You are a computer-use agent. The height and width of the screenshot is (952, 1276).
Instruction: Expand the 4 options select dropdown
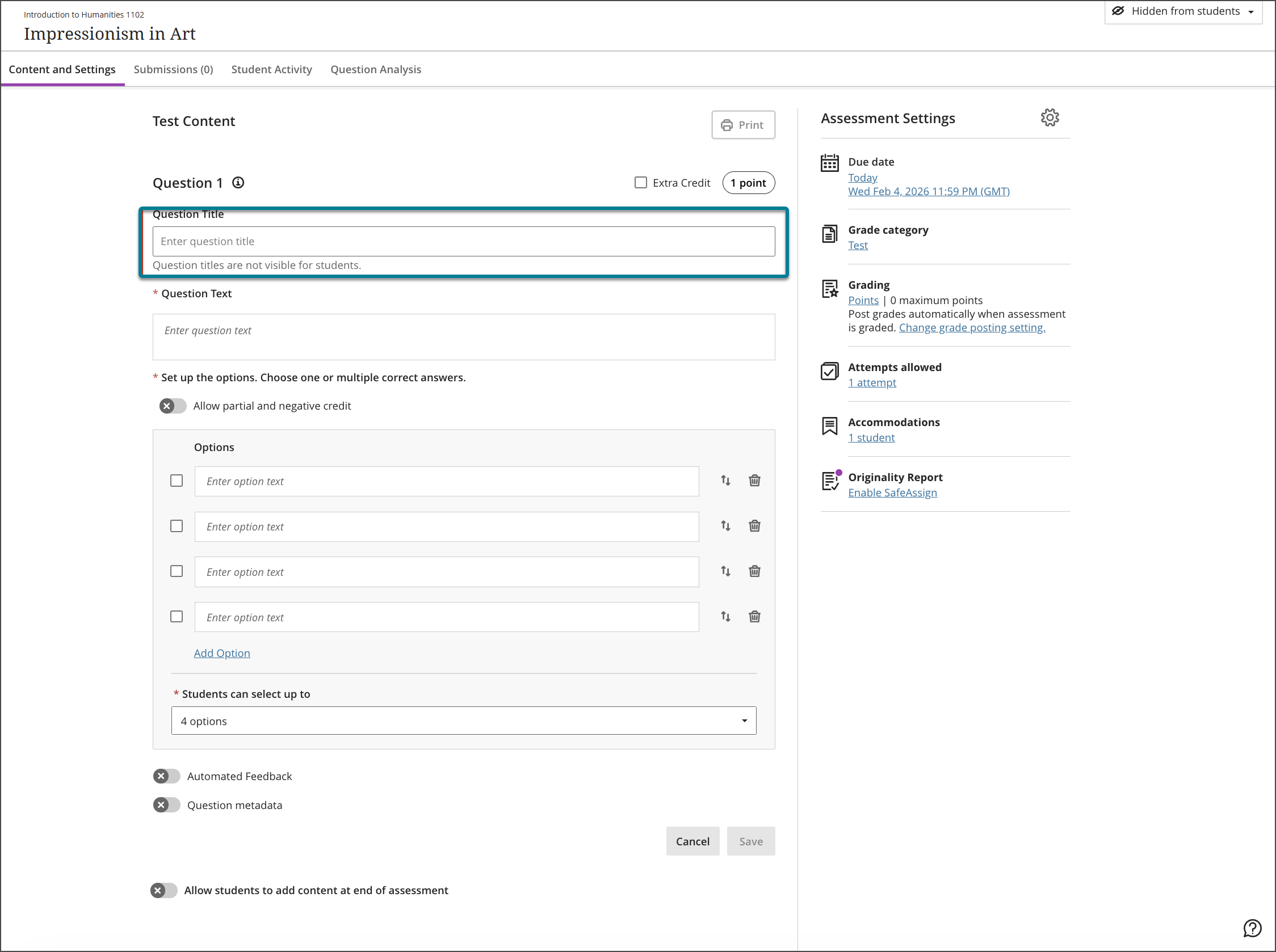click(463, 721)
